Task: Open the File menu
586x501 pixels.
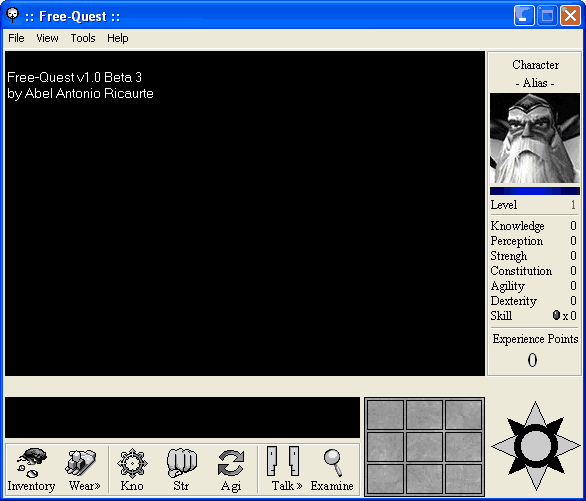Action: click(x=16, y=38)
